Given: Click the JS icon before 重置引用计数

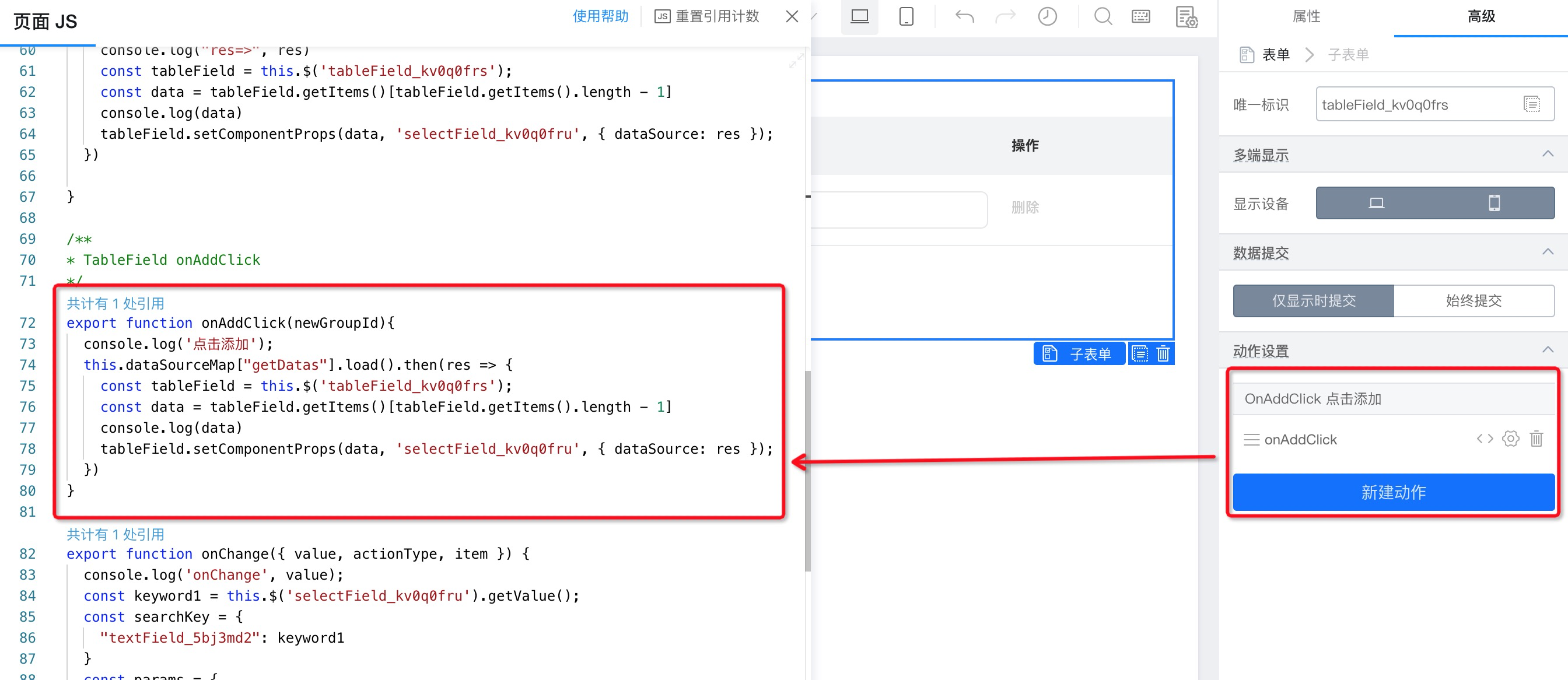Looking at the screenshot, I should pyautogui.click(x=662, y=16).
